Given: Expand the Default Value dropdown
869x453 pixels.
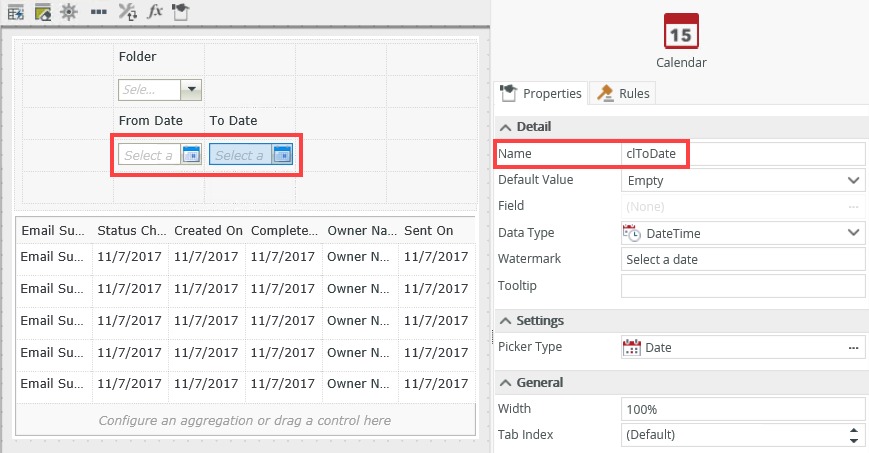Looking at the screenshot, I should [853, 181].
